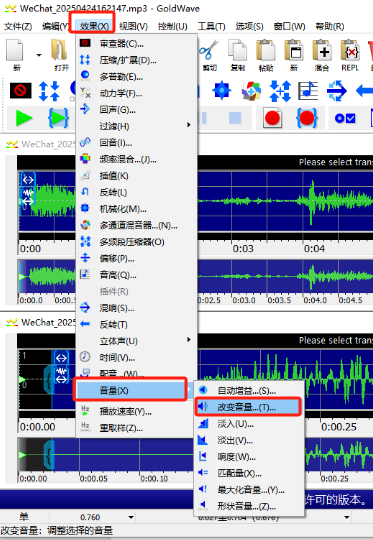The width and height of the screenshot is (373, 540).
Task: Choose 最大化音量...(Y)... entry
Action: [249, 490]
